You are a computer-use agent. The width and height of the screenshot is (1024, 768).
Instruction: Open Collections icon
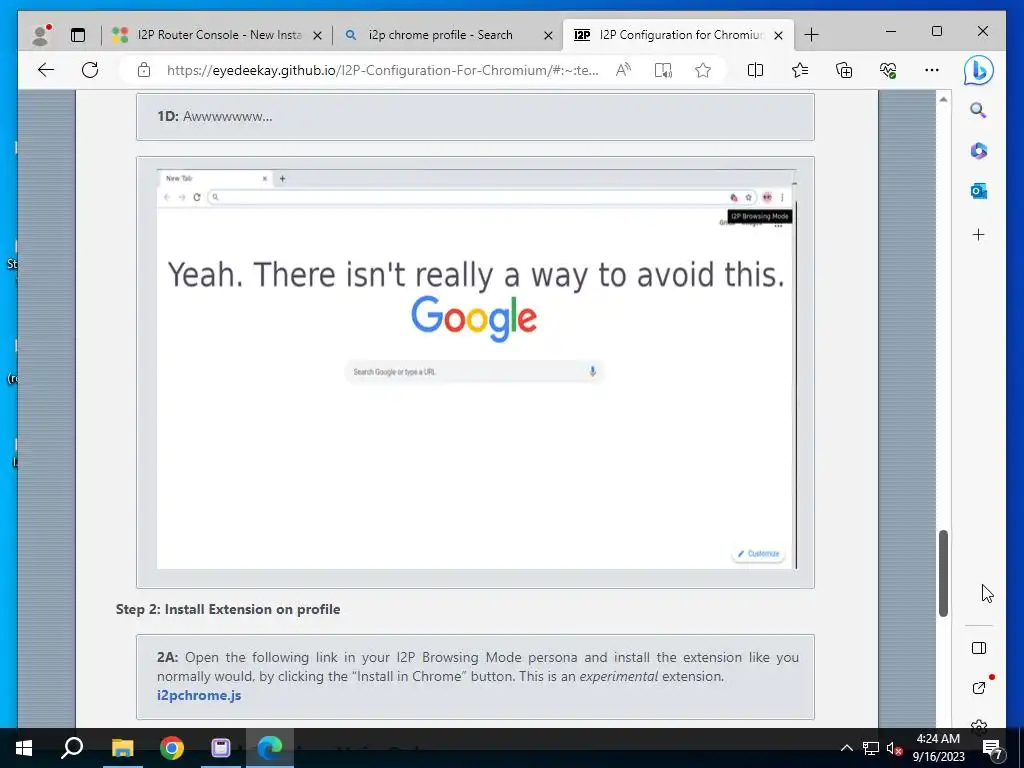pos(844,70)
